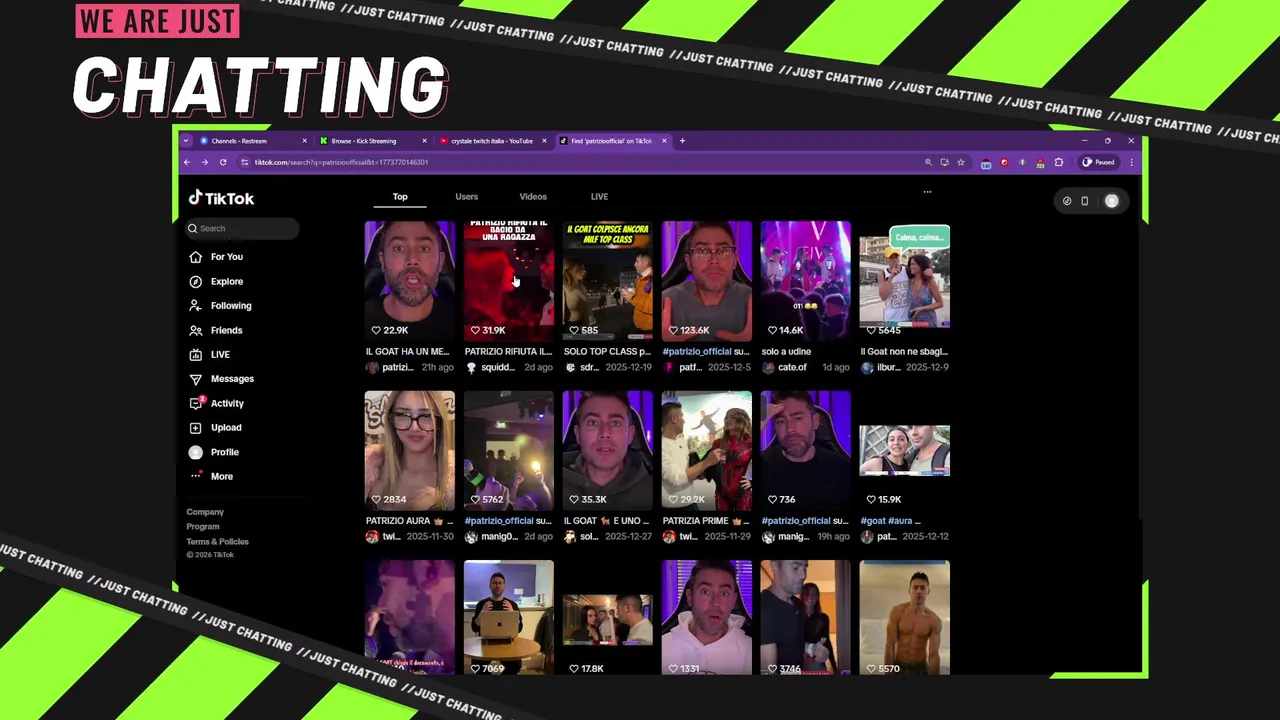
Task: Click the '#goat #aura' caption
Action: point(891,521)
